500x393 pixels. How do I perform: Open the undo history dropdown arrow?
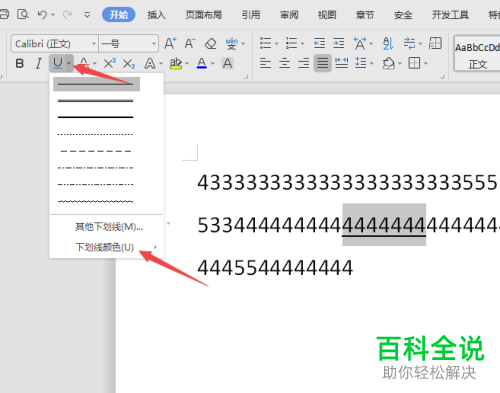(x=53, y=15)
